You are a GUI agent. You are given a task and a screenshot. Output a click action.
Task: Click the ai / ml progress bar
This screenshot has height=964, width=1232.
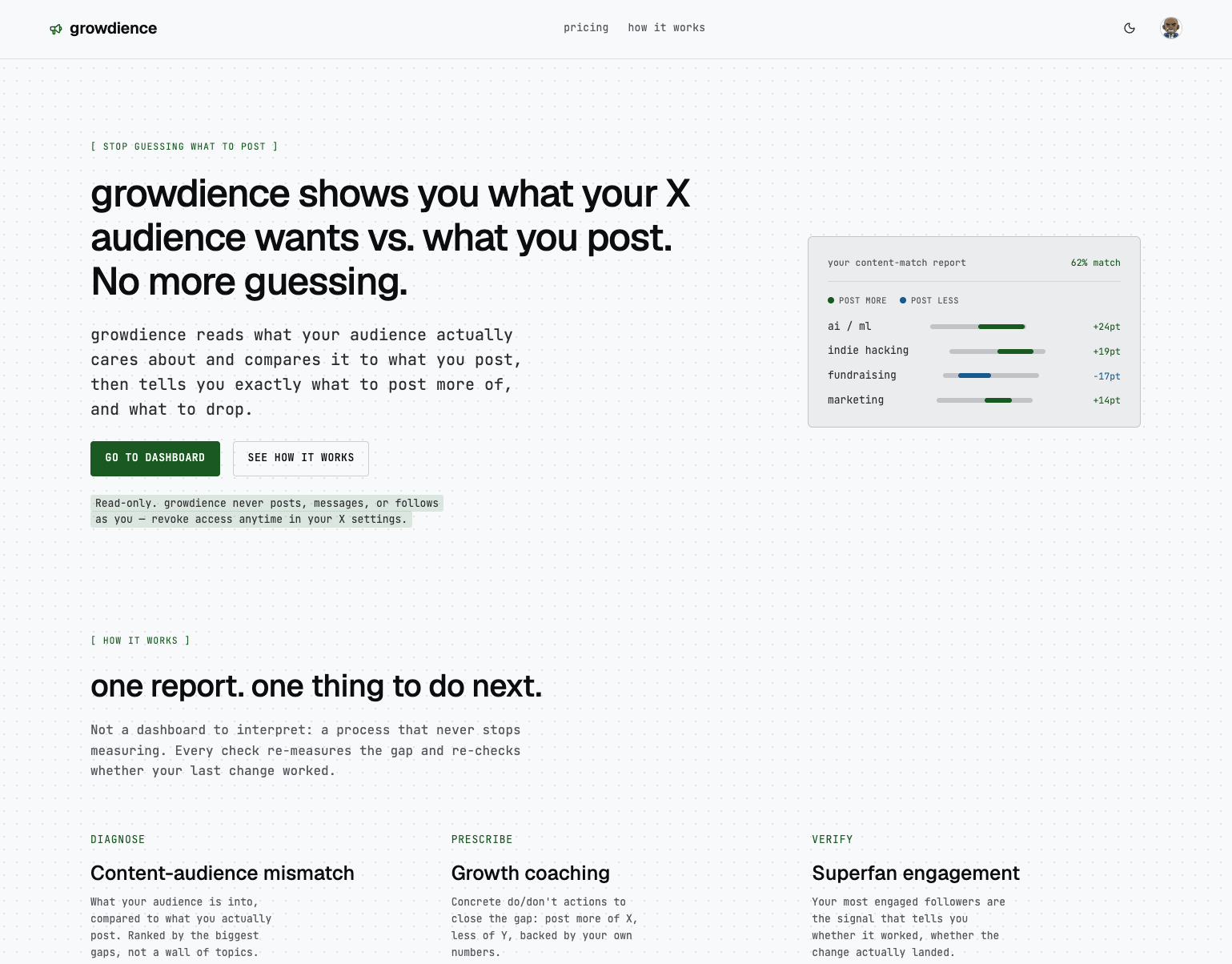tap(978, 327)
